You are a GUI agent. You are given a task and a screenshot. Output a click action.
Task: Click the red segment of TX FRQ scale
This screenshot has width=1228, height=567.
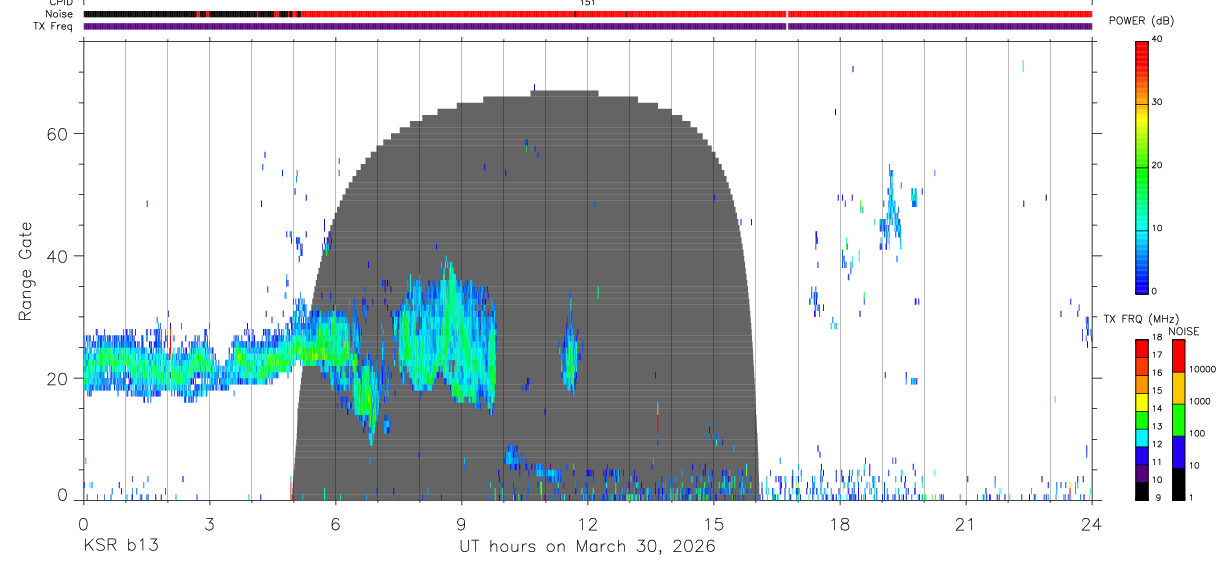coord(1141,348)
